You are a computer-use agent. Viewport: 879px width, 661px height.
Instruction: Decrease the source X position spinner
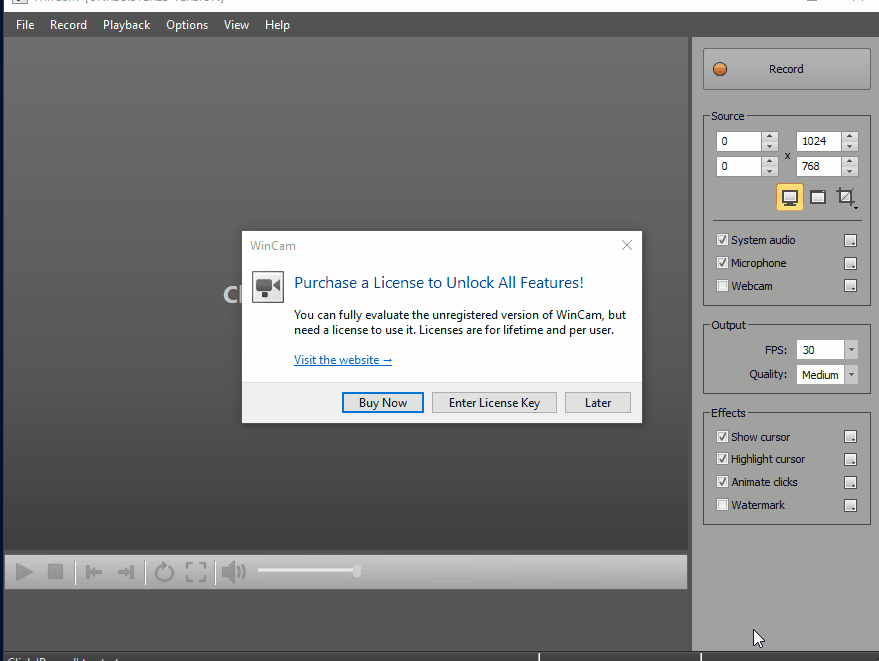pyautogui.click(x=770, y=146)
